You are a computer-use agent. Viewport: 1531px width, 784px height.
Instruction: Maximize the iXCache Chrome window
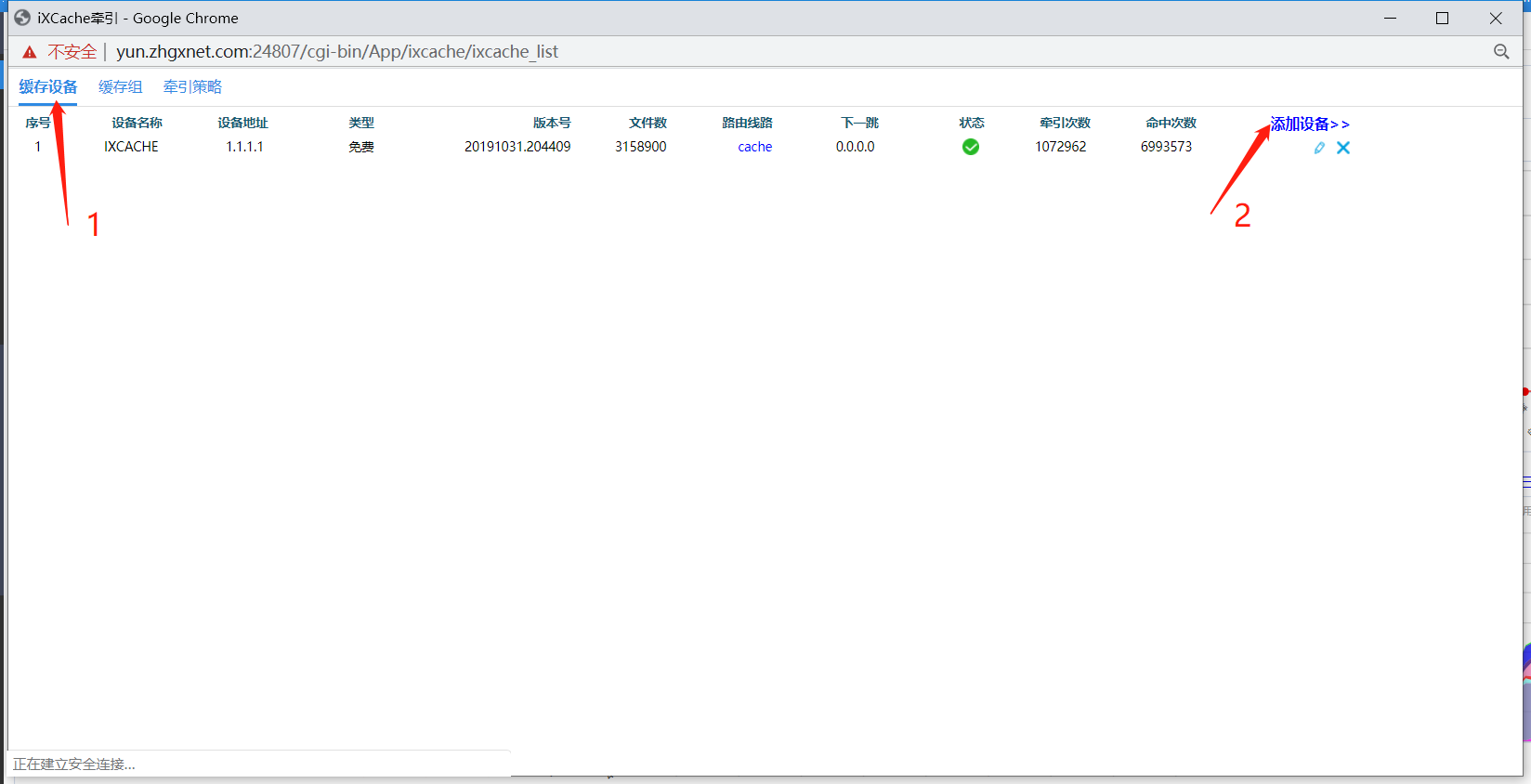[1443, 19]
